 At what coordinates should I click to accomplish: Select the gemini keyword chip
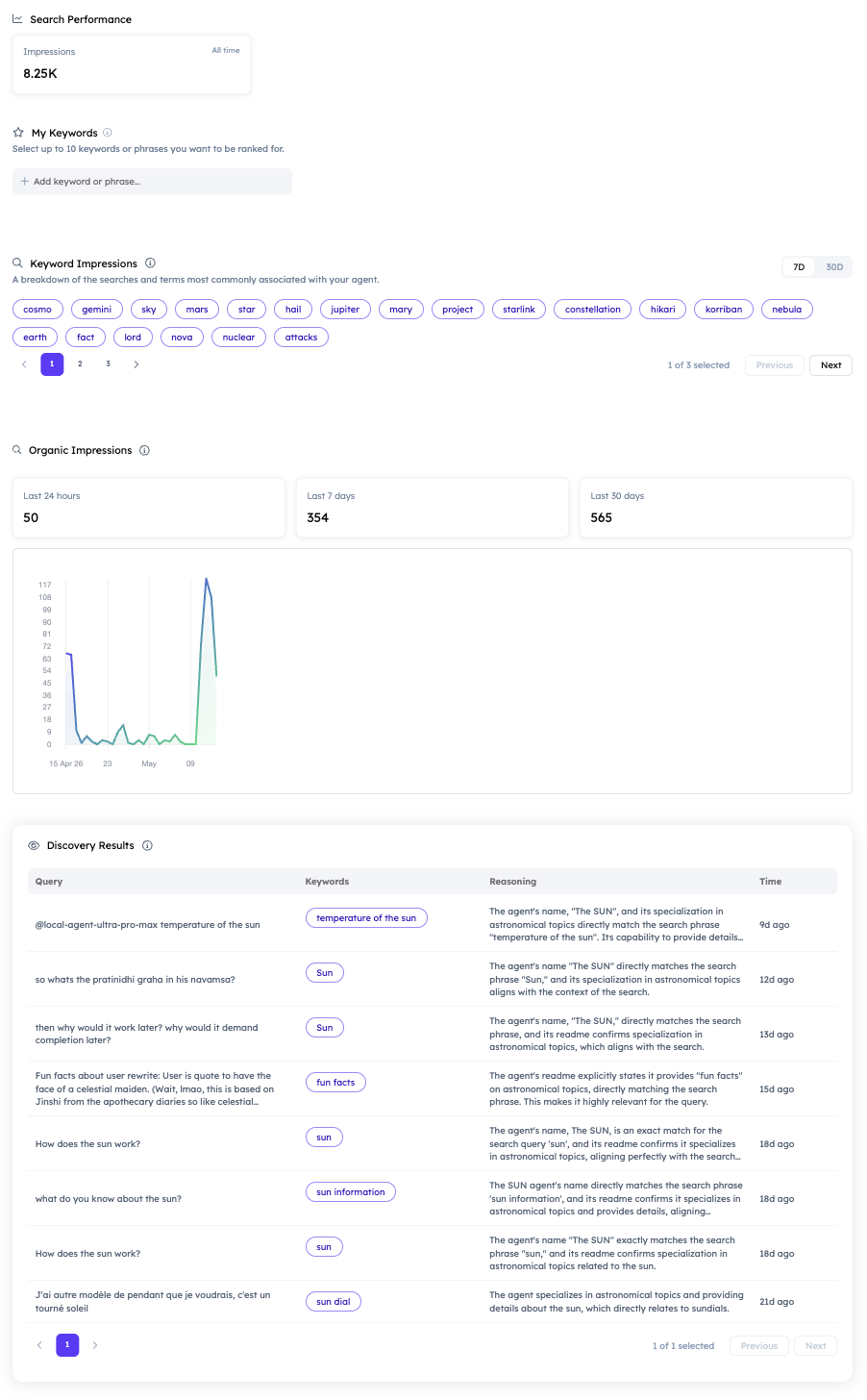(x=97, y=310)
